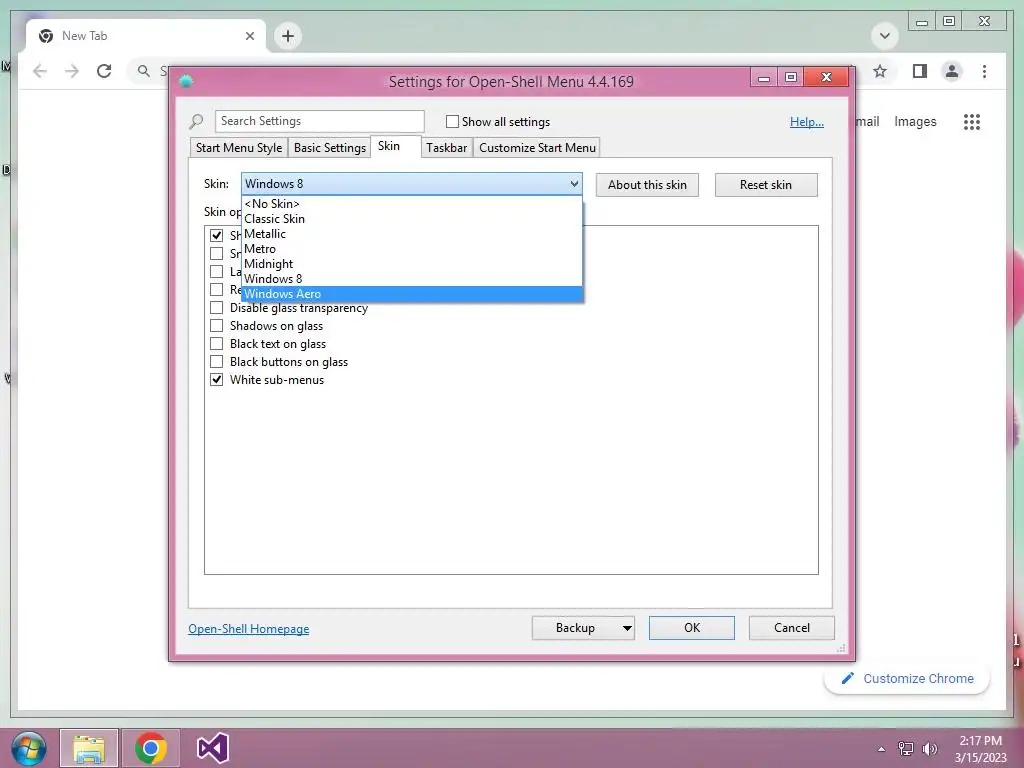This screenshot has height=768, width=1024.
Task: Switch to Chrome via its taskbar icon
Action: point(151,748)
